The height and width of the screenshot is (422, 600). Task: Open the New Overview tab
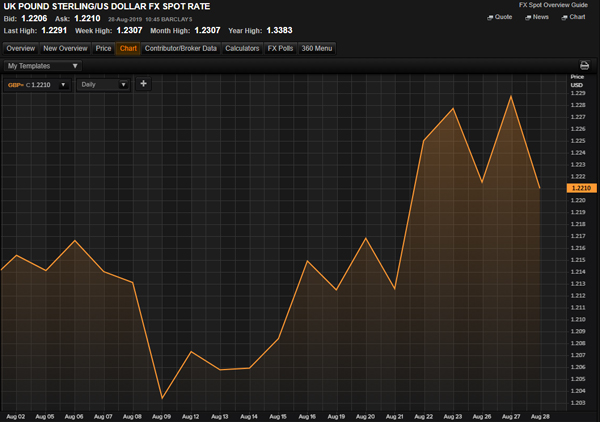pyautogui.click(x=65, y=48)
